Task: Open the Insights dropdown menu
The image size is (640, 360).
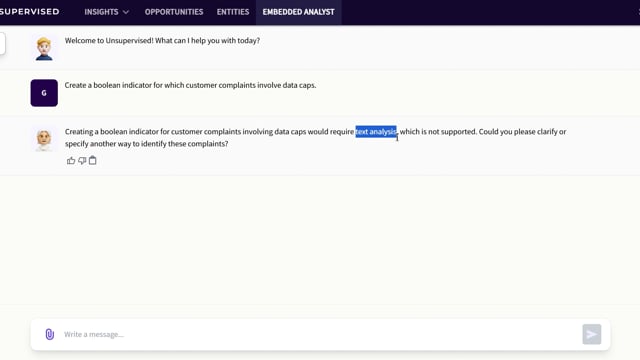Action: (x=106, y=12)
